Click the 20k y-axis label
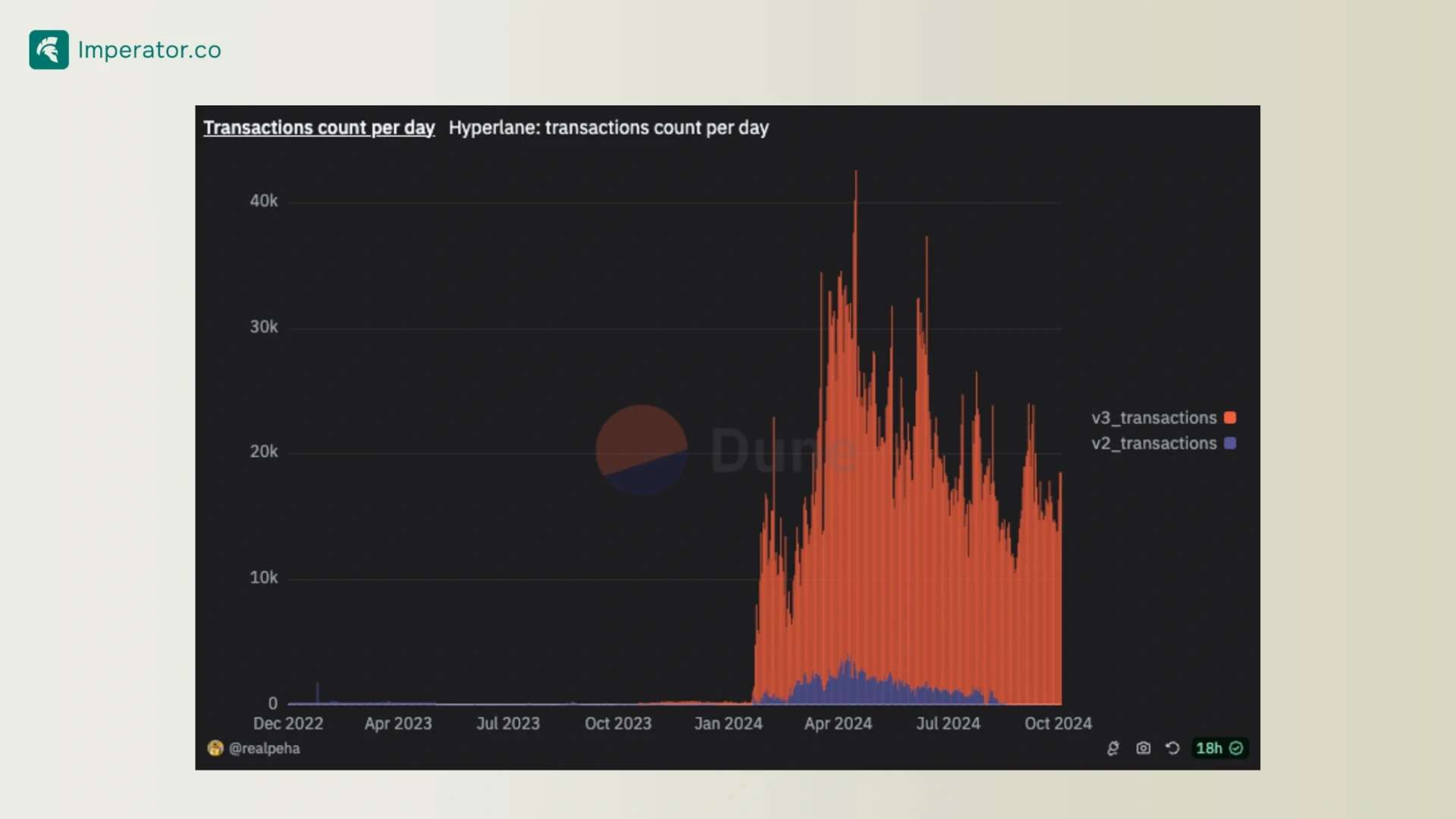 point(264,452)
